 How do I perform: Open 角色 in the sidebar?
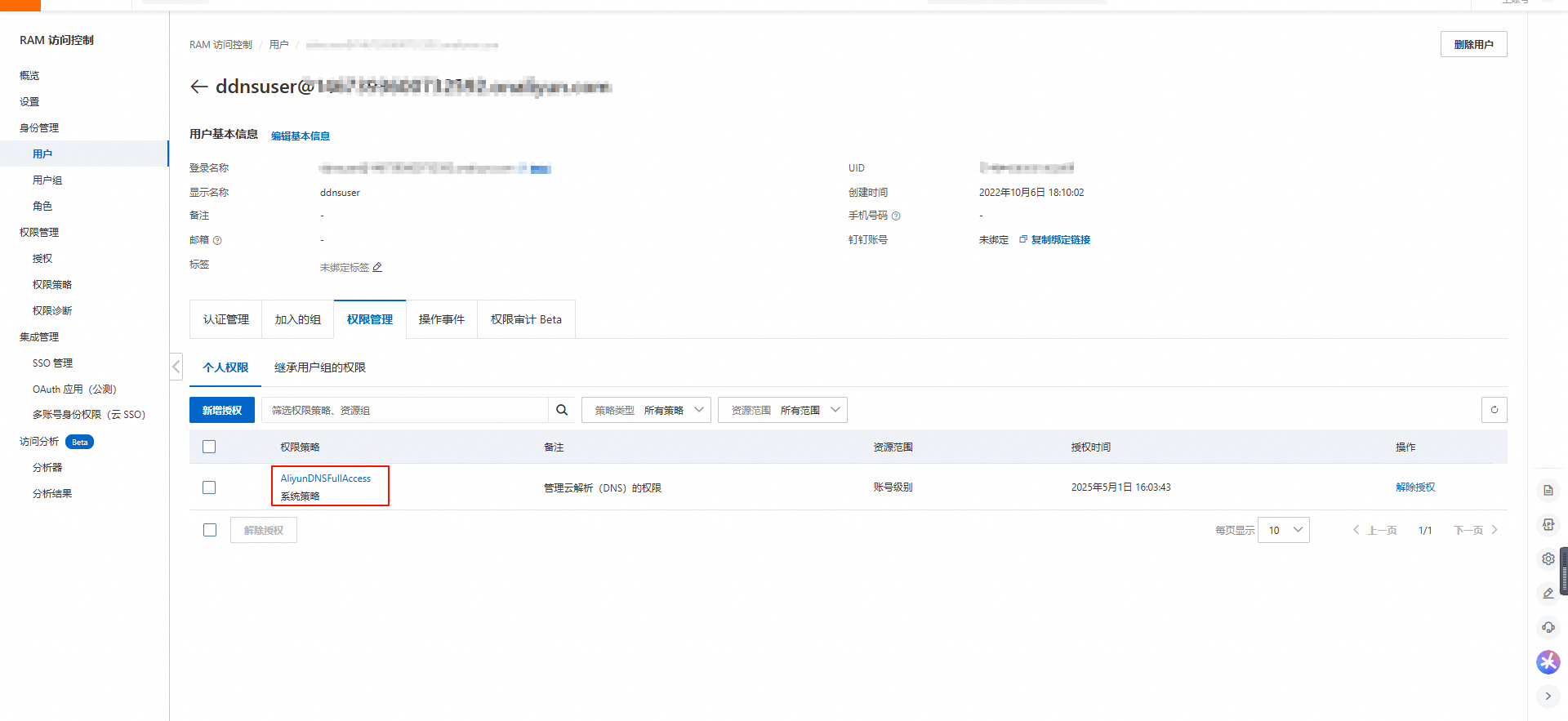42,206
